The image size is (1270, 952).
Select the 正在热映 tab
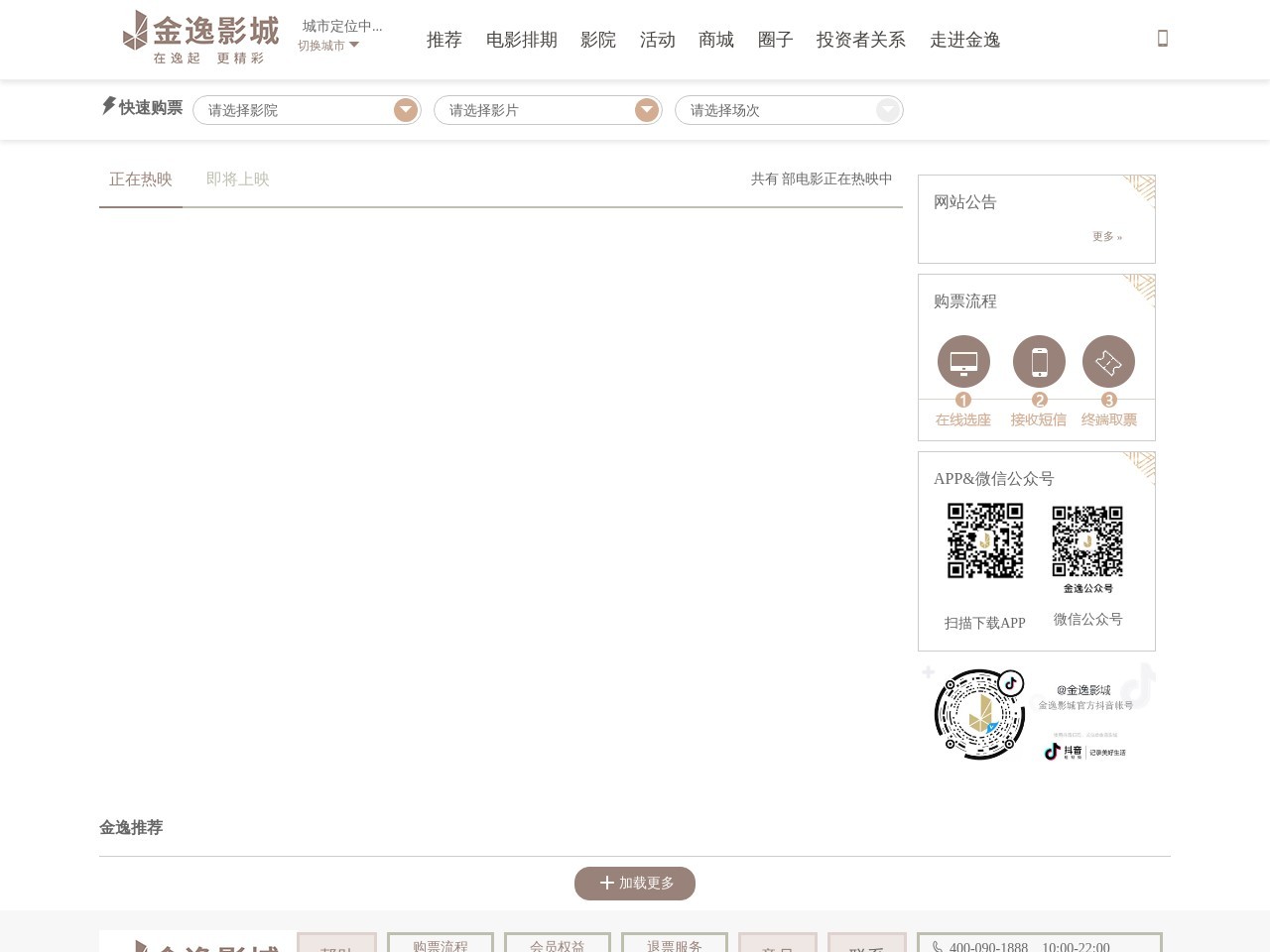click(140, 179)
